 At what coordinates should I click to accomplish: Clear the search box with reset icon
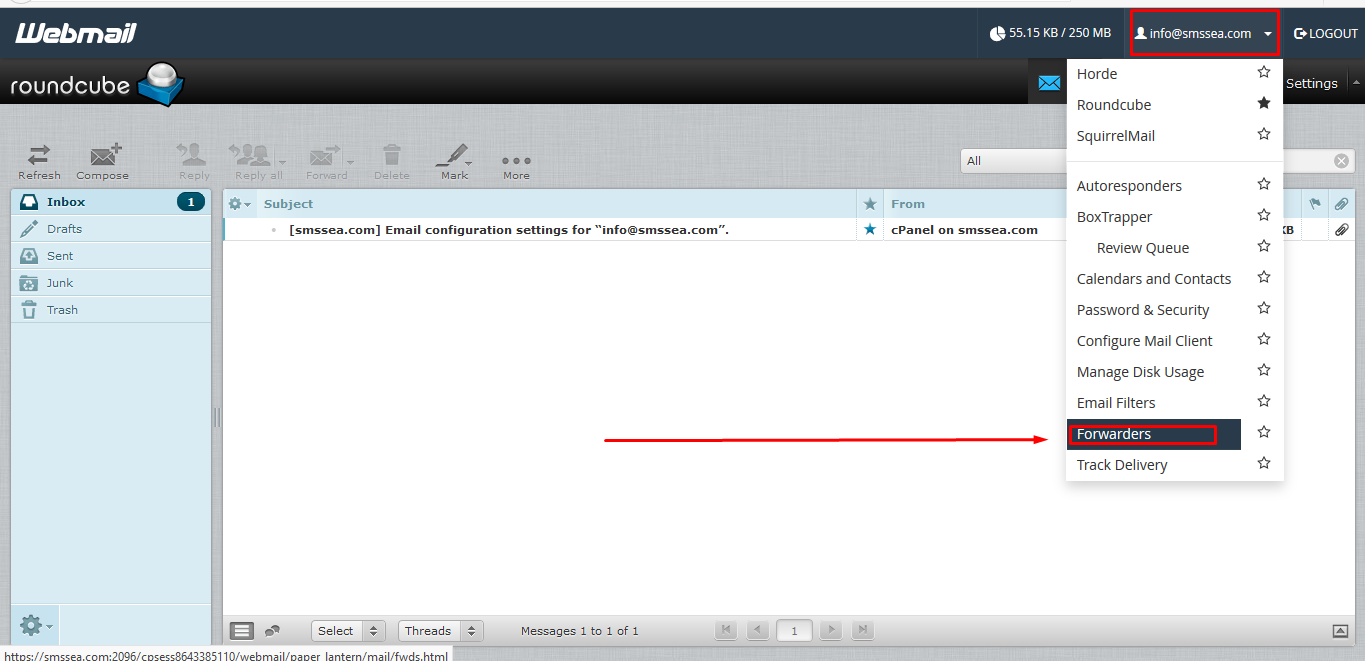[1341, 161]
